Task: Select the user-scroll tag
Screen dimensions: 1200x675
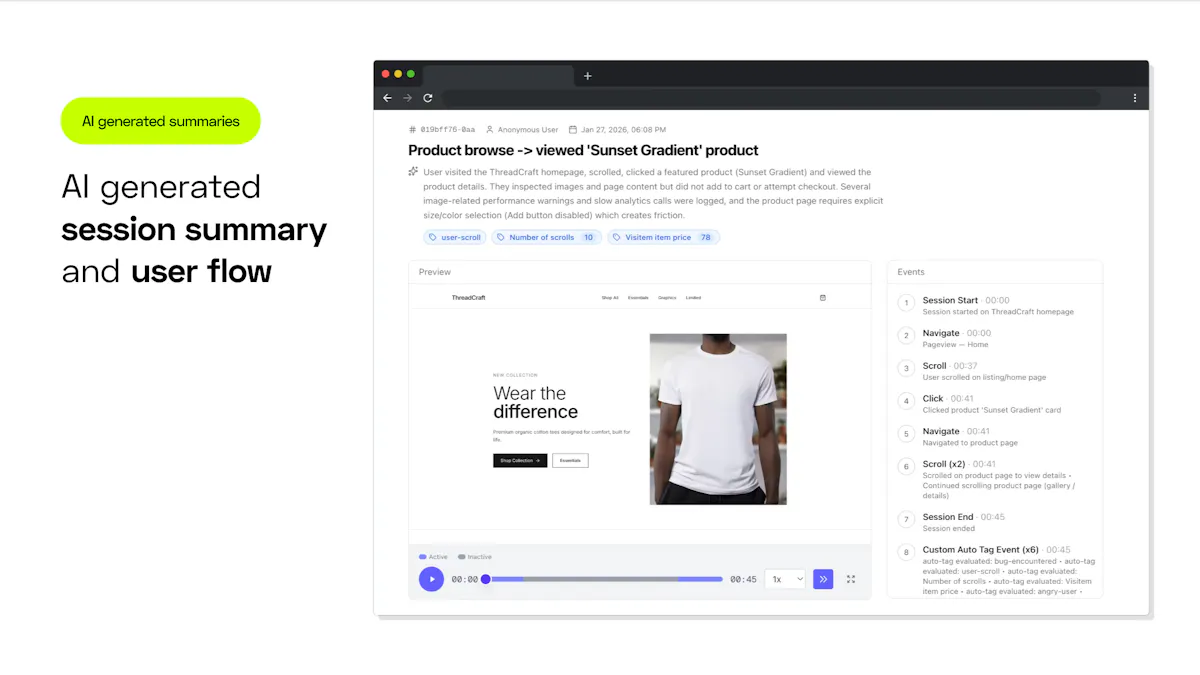Action: click(455, 237)
